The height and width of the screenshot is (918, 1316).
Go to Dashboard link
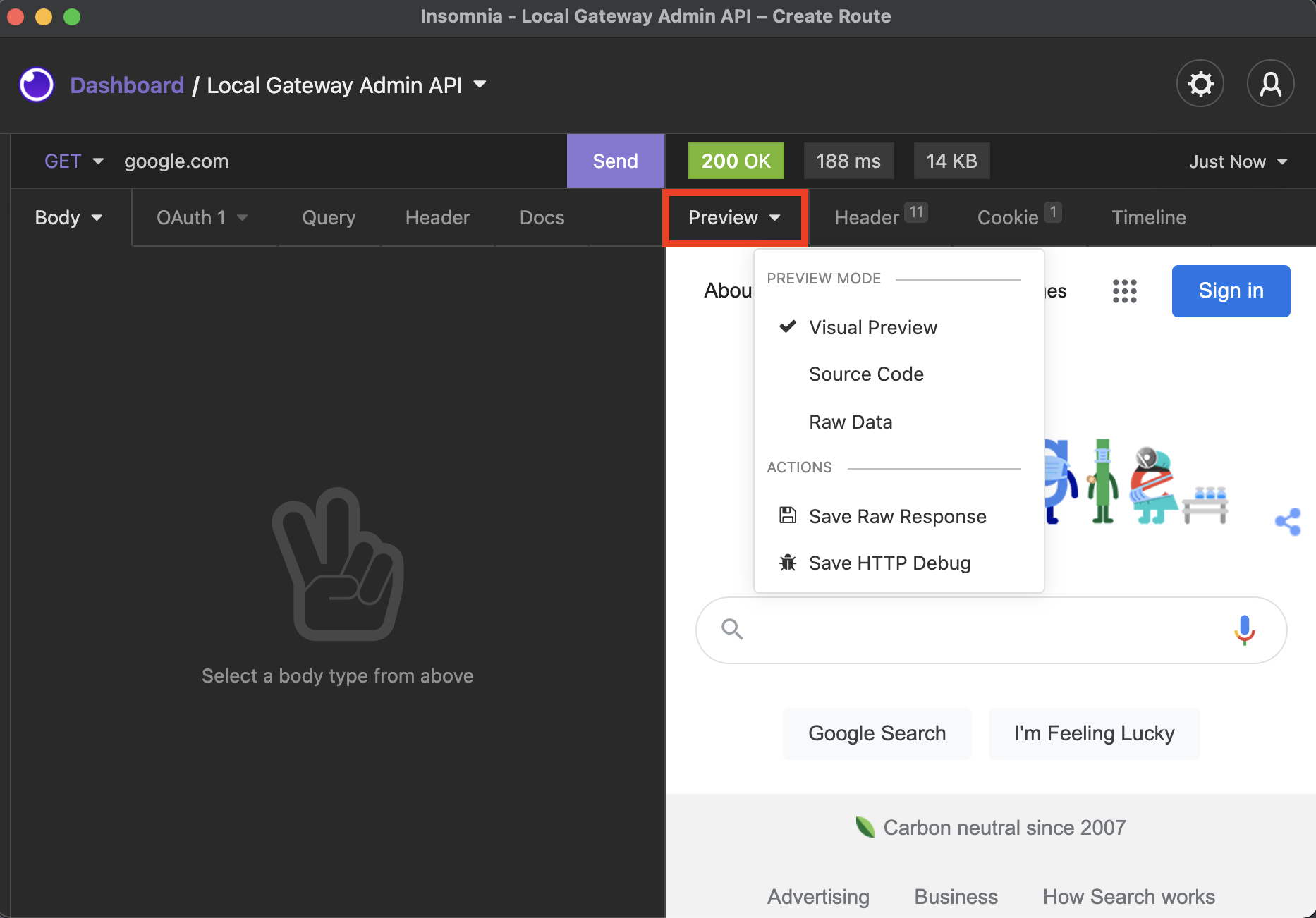pos(127,85)
